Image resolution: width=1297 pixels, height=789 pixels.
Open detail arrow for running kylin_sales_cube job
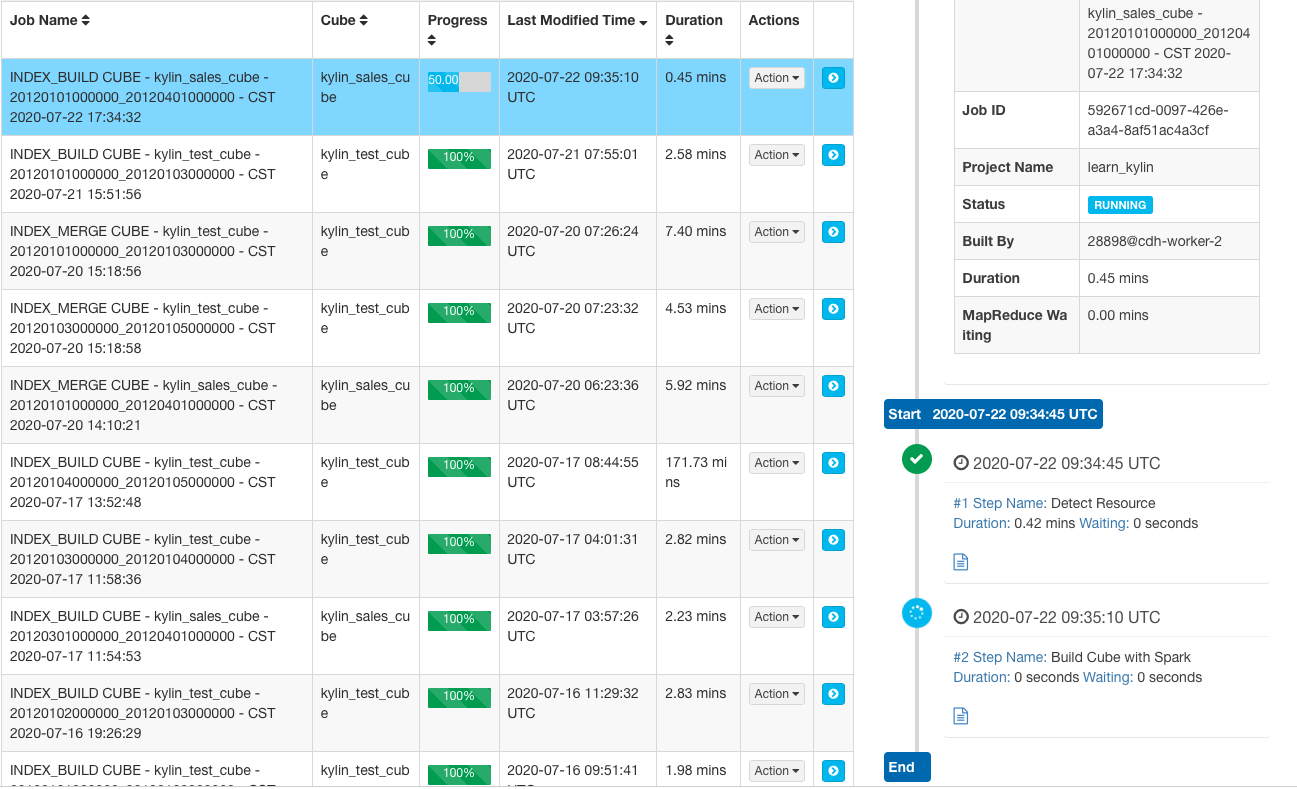pos(833,78)
